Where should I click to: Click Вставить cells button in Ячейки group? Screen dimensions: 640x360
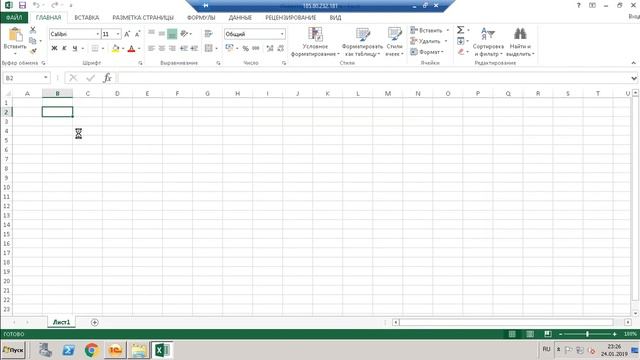[426, 31]
